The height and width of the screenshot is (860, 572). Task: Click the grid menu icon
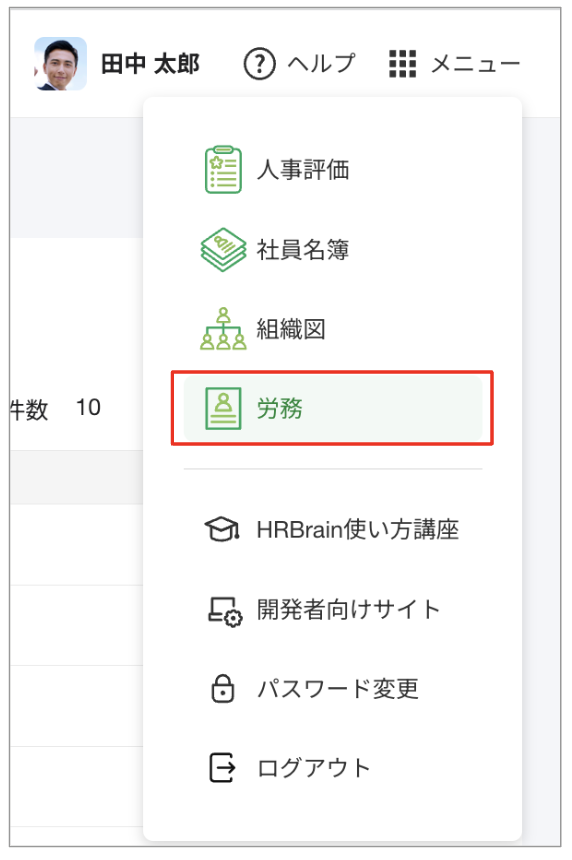pos(403,64)
